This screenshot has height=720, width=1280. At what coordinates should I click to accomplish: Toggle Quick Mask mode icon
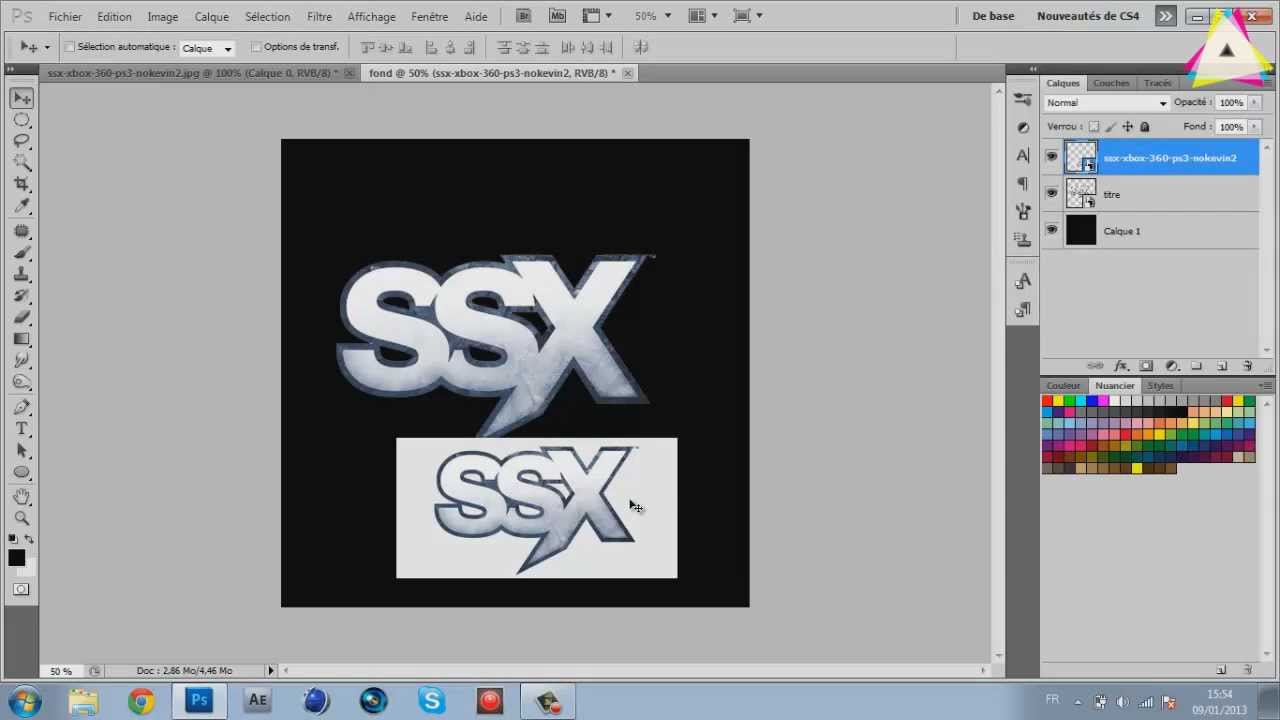pos(21,589)
